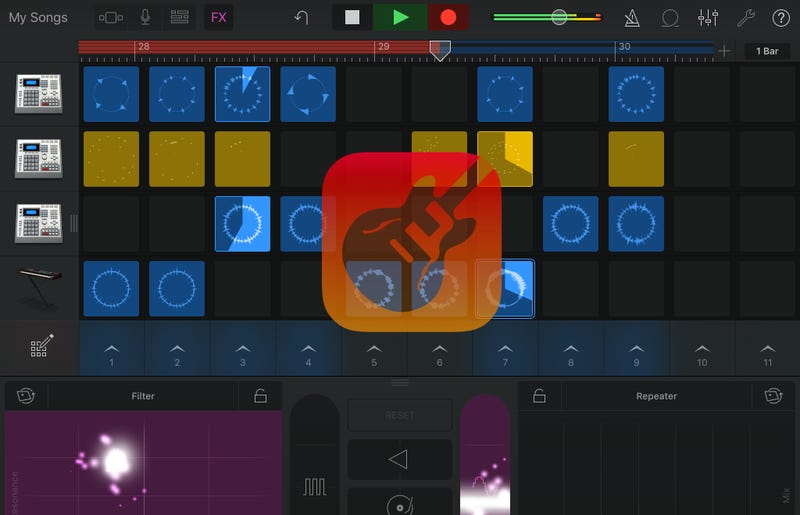Play the light-blue loop cell in row three, column 3

(242, 224)
